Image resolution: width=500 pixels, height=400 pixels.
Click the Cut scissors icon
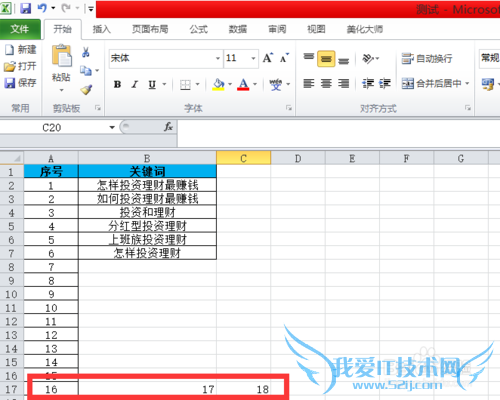(x=86, y=52)
